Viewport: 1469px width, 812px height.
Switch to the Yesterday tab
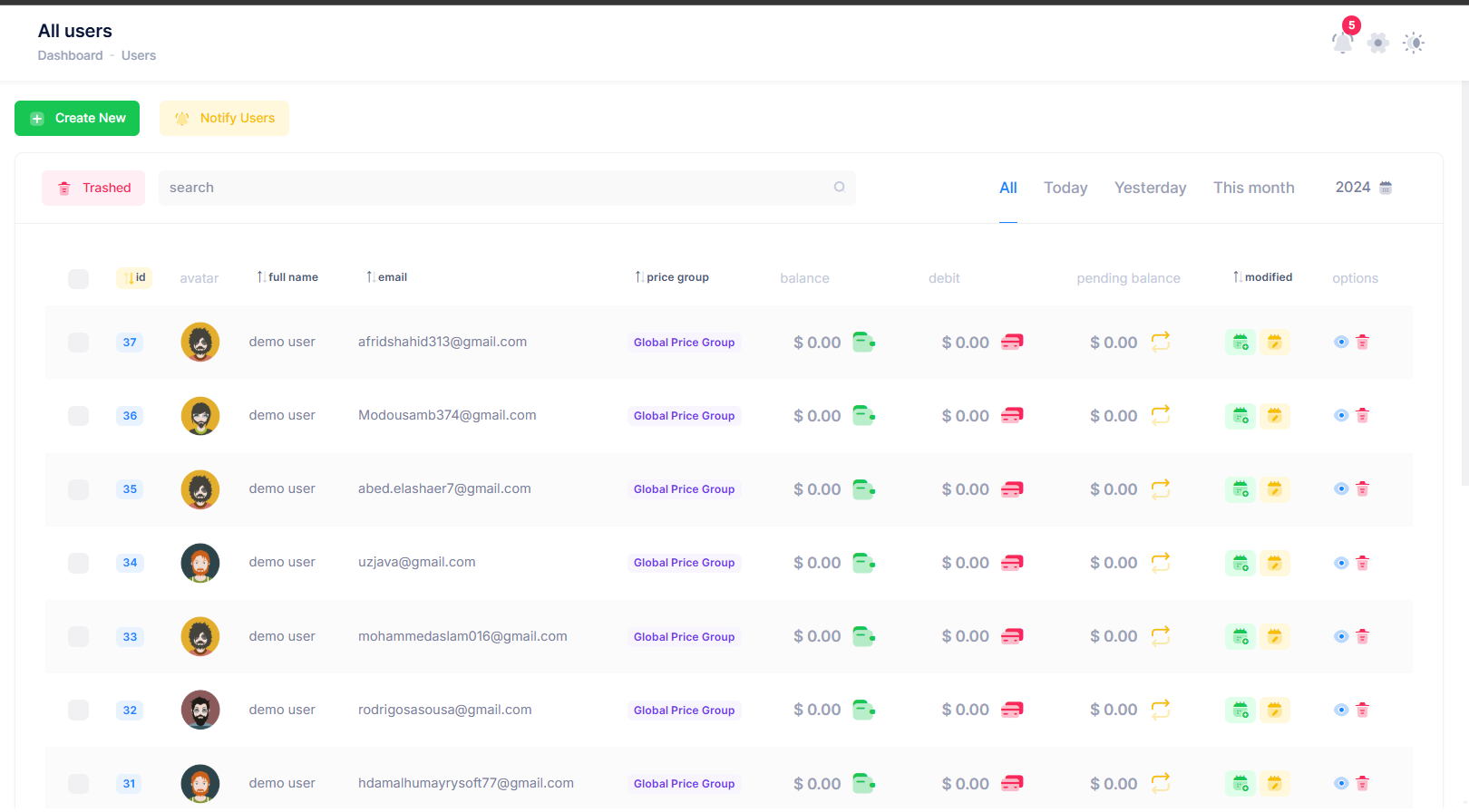[1151, 188]
